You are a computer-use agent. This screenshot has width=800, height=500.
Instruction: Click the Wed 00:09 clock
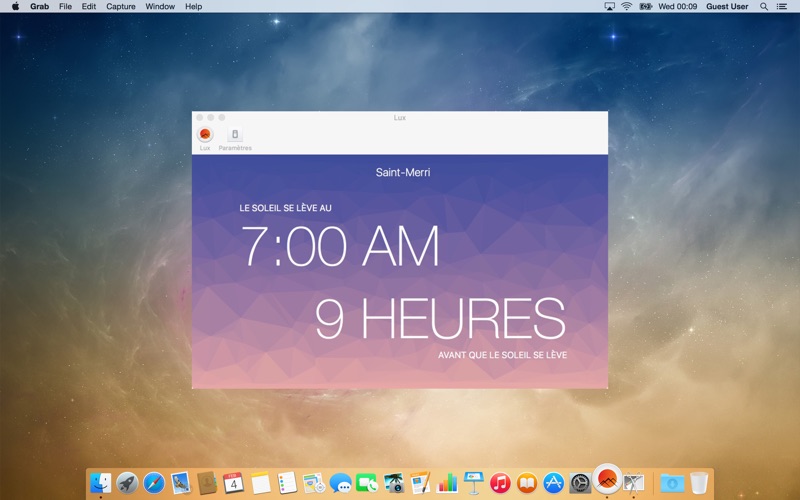(x=678, y=6)
